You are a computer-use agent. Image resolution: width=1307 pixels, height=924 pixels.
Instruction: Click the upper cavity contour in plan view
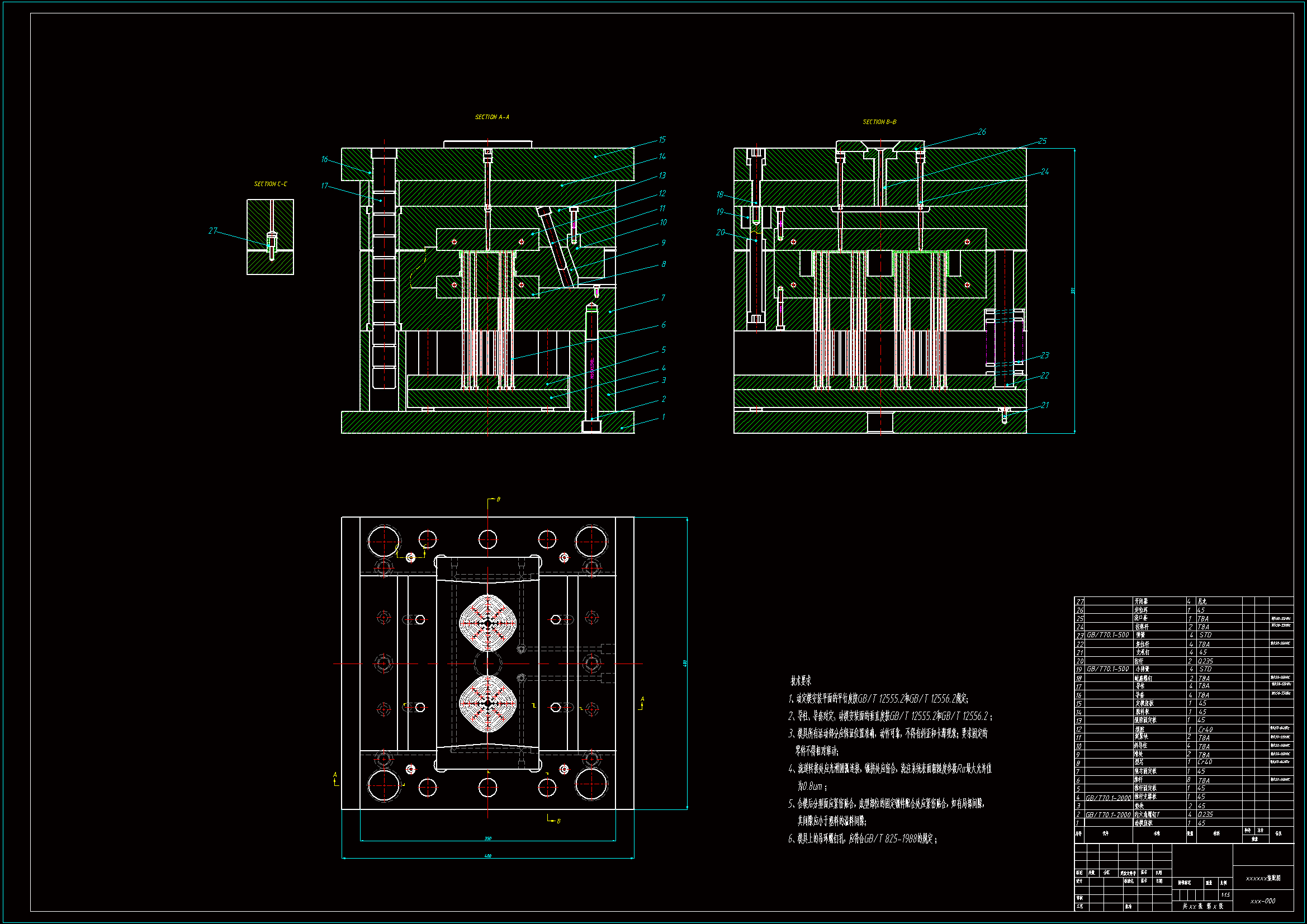point(487,623)
